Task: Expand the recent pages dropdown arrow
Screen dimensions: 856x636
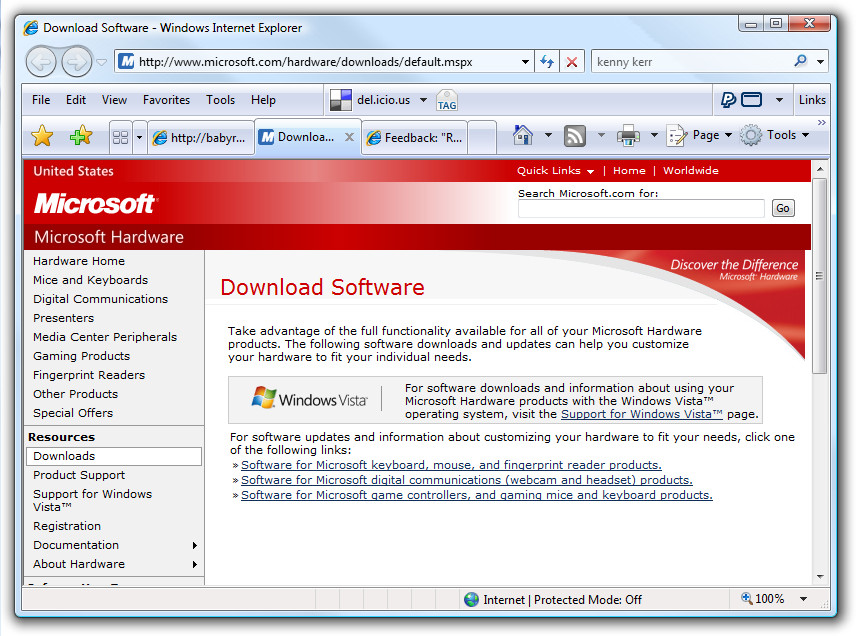Action: (102, 62)
